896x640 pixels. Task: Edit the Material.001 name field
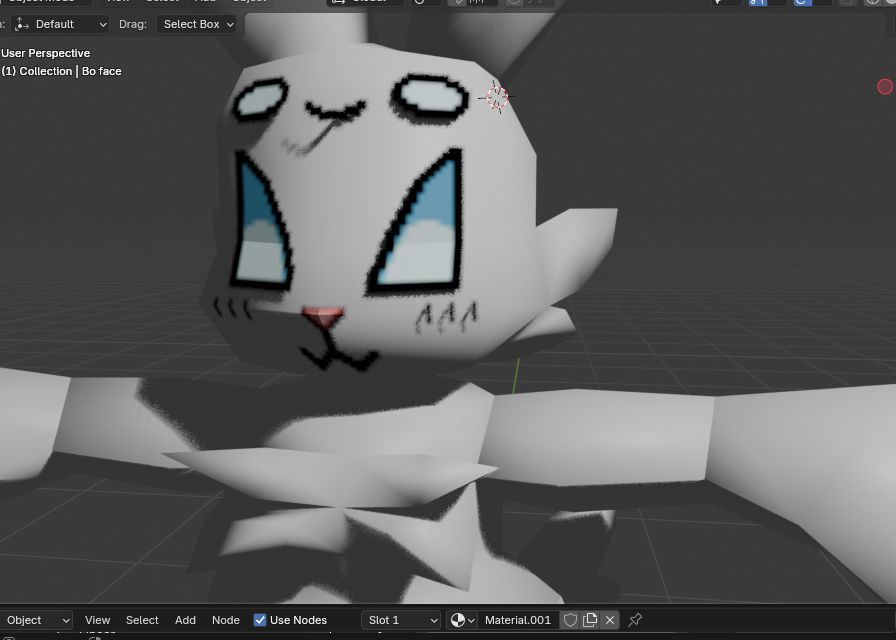tap(519, 620)
